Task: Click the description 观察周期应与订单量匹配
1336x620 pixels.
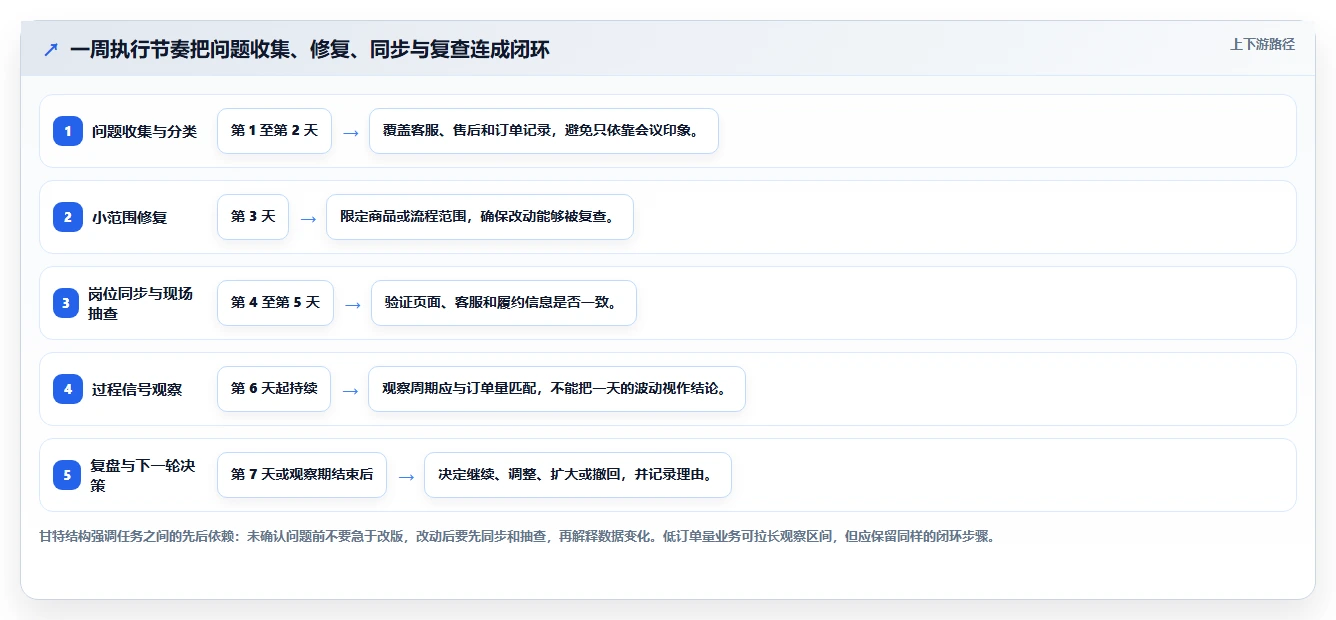Action: (x=557, y=389)
